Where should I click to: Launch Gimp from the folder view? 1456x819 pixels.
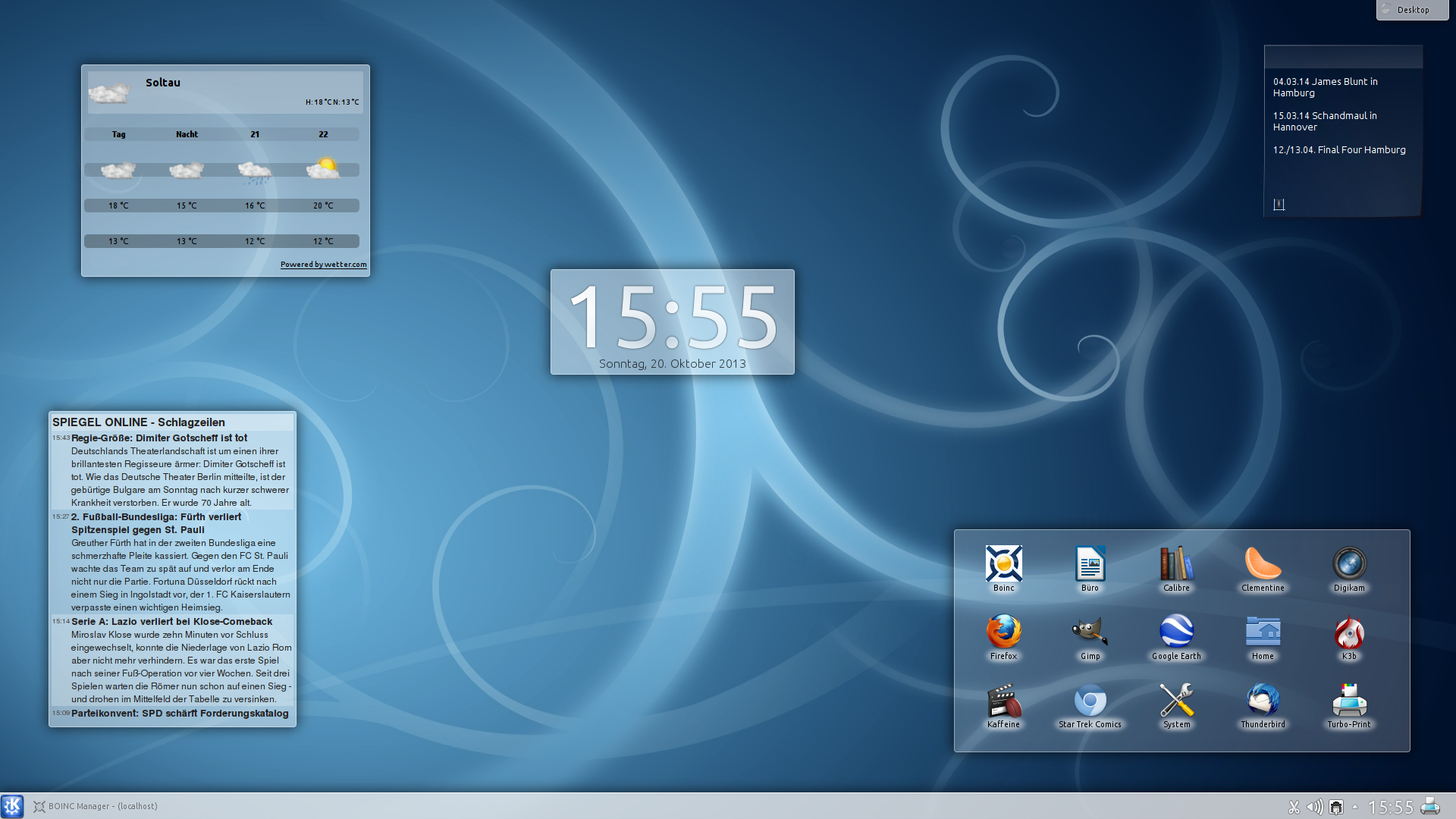pyautogui.click(x=1090, y=632)
